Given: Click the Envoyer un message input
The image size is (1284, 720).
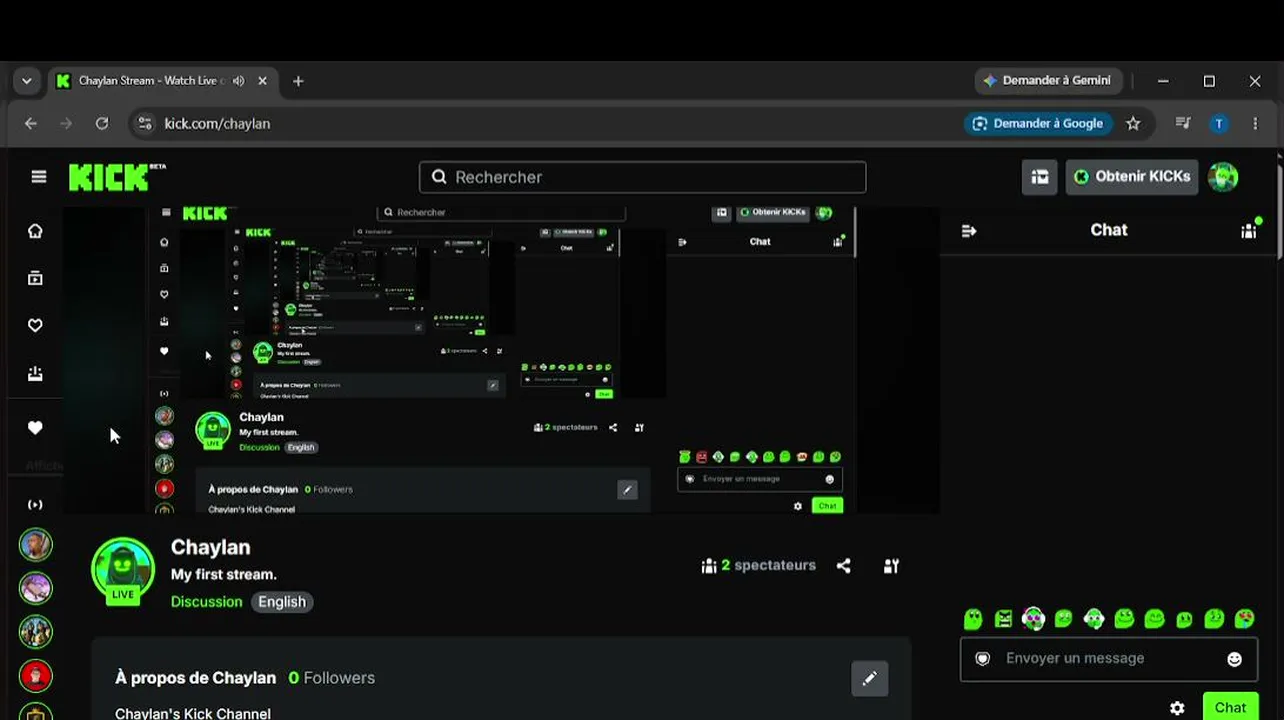Looking at the screenshot, I should [1109, 659].
